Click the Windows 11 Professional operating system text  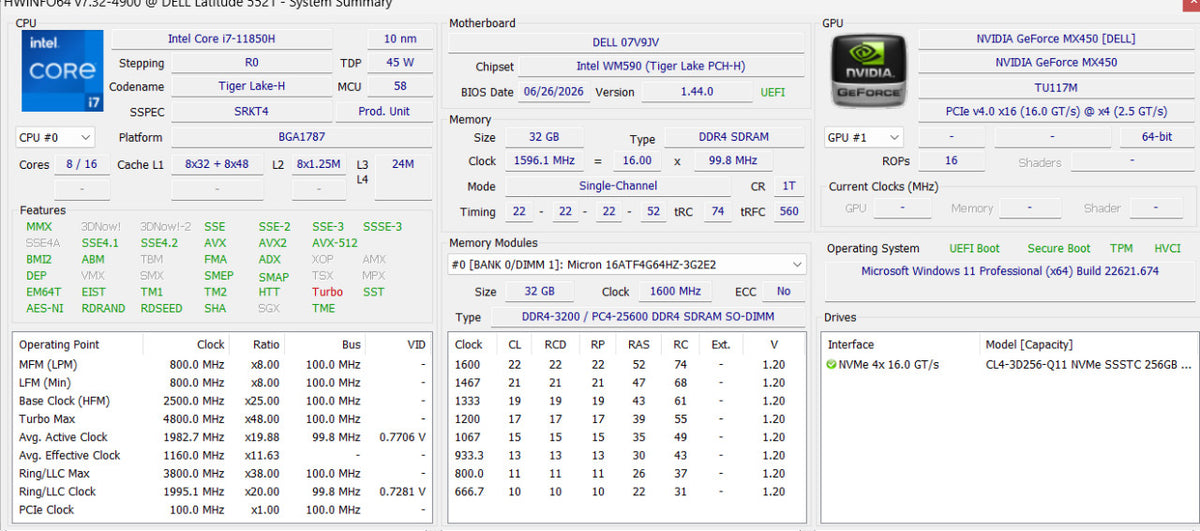pyautogui.click(x=1010, y=271)
